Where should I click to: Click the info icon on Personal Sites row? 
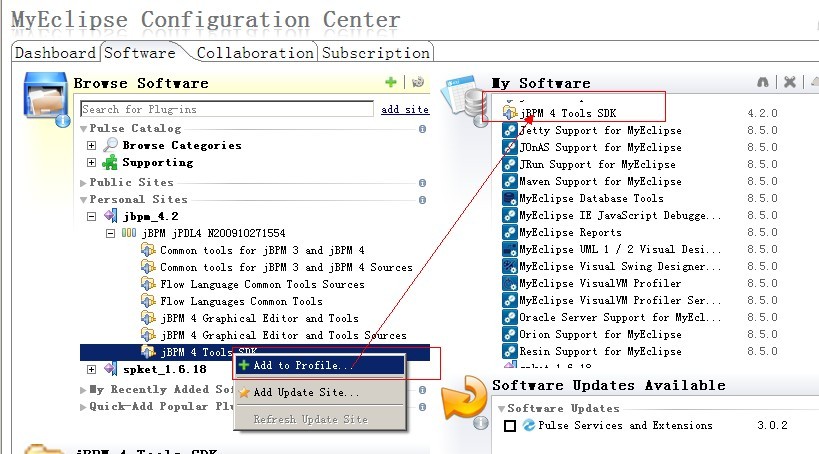click(x=422, y=200)
